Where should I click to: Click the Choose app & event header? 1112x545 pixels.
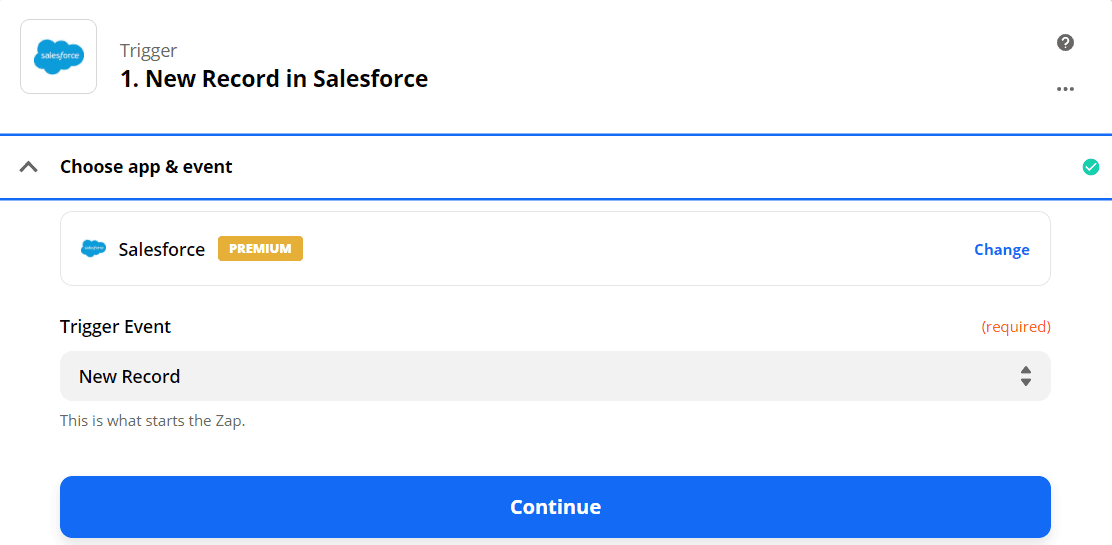point(146,167)
